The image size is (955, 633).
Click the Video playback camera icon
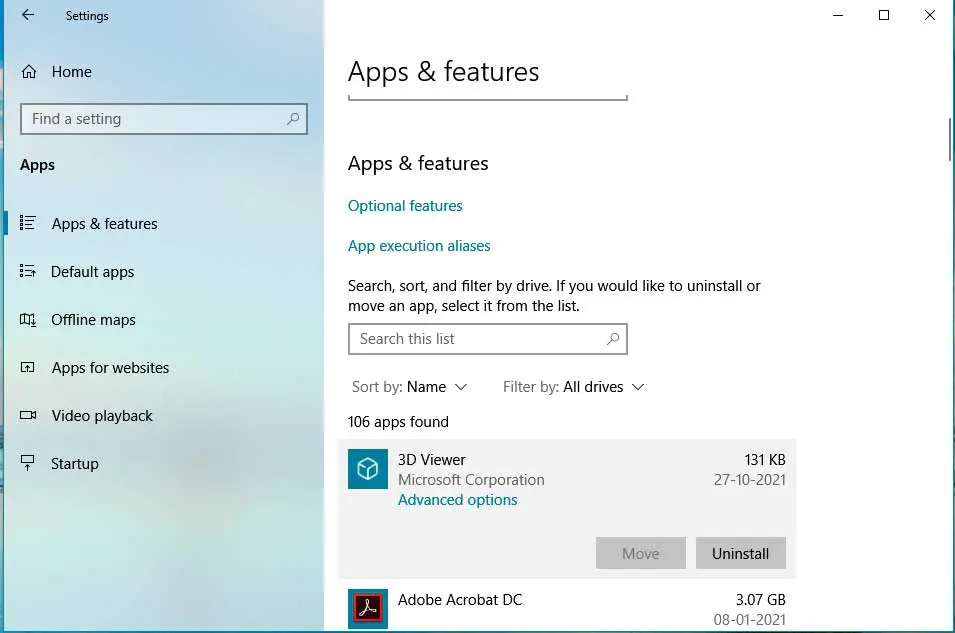(x=27, y=416)
